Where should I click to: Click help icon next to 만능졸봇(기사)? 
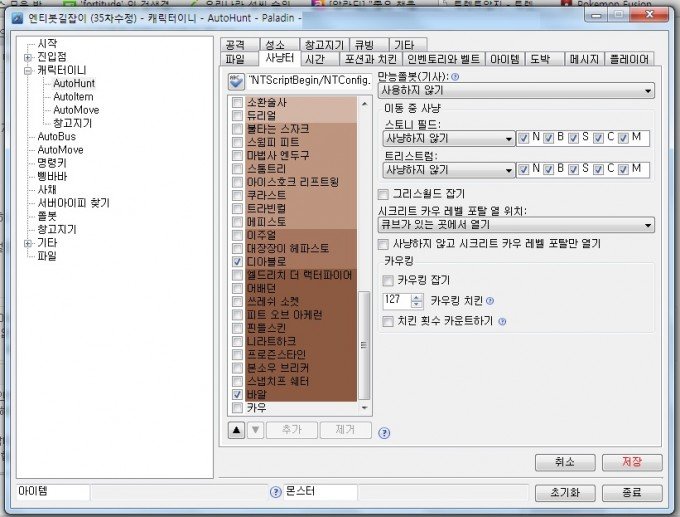(456, 77)
